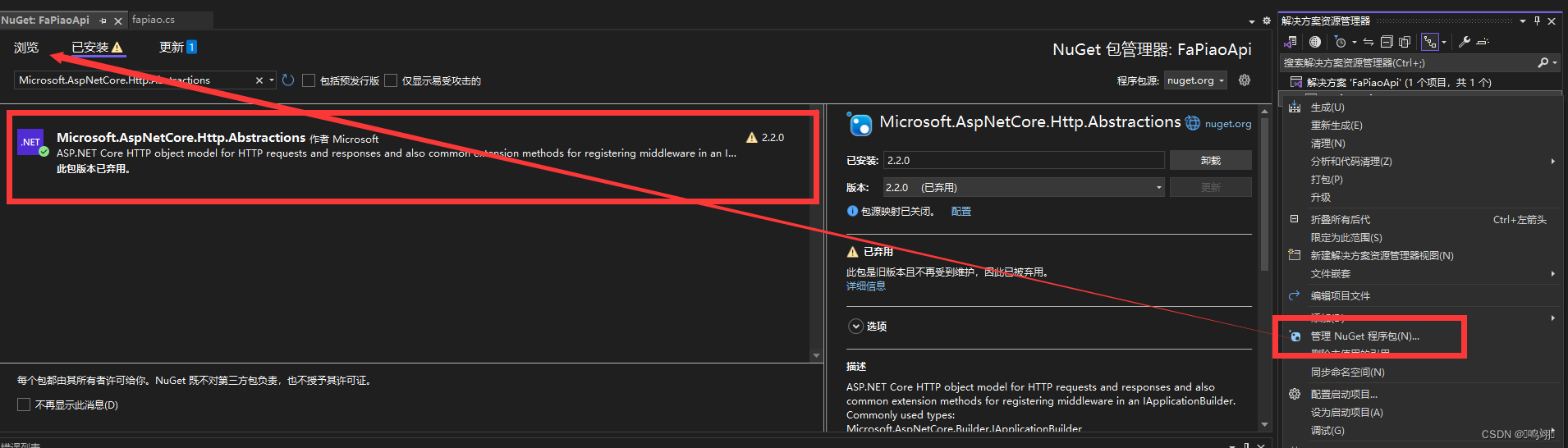Click the 更新 button next to version

click(x=1211, y=187)
